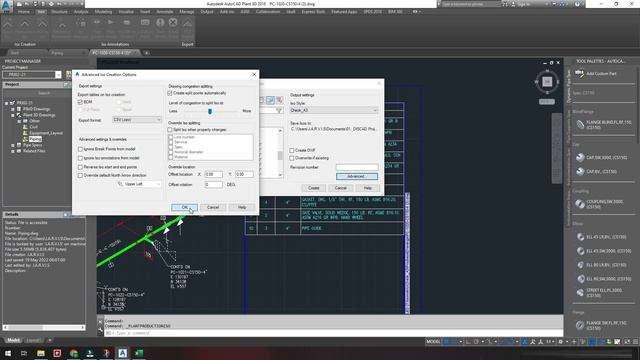Enable Override default North Arrow direction
Image resolution: width=640 pixels, height=360 pixels.
pos(80,176)
